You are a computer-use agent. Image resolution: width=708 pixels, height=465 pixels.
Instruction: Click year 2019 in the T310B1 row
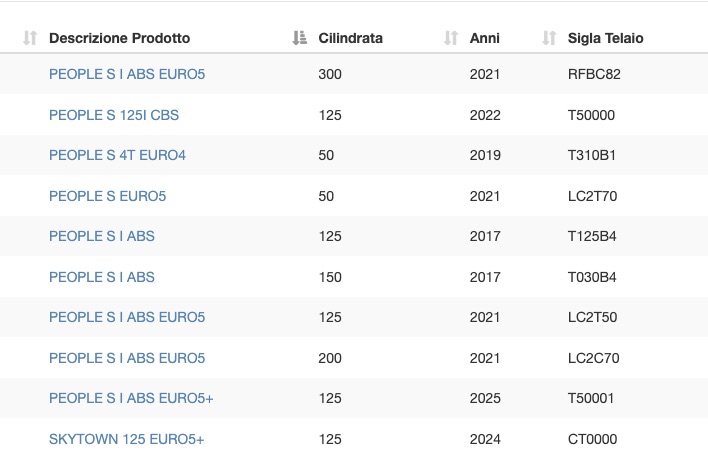pos(485,155)
